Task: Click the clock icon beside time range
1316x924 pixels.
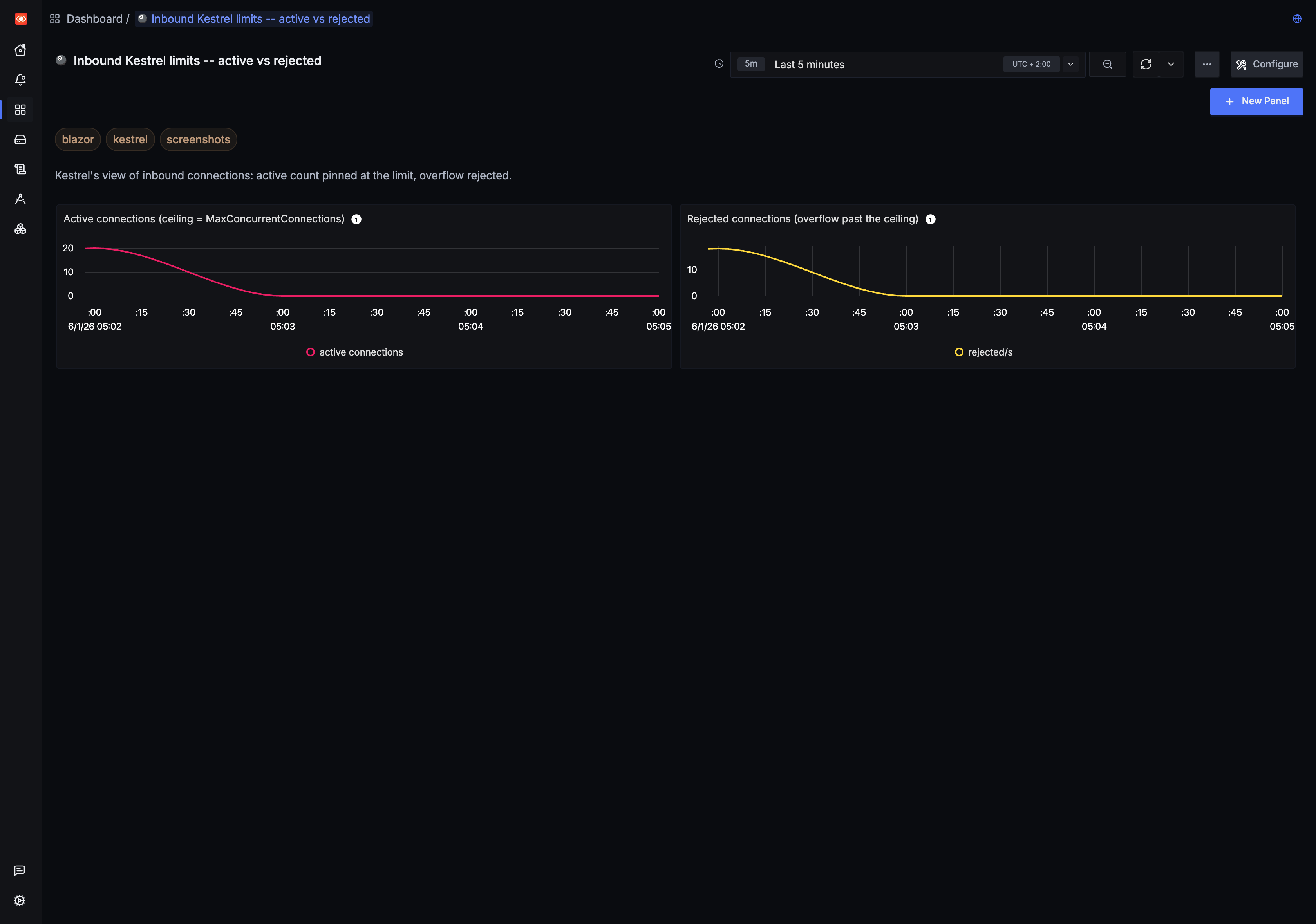Action: [x=719, y=63]
